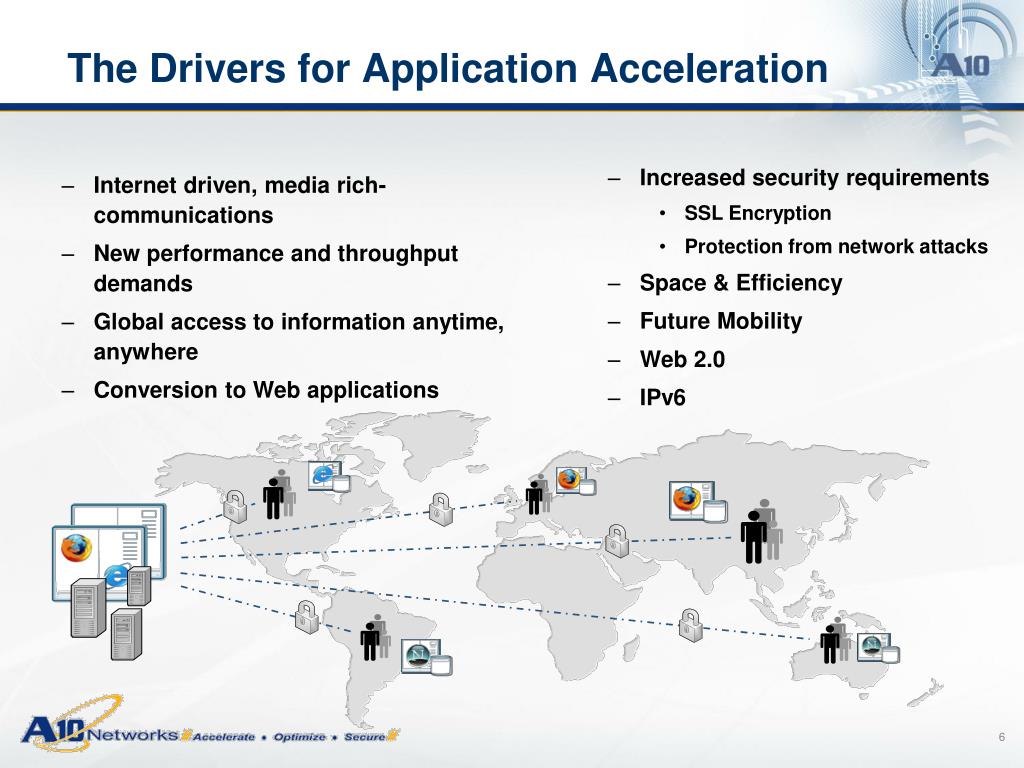Select the Netscape browser window in South America
1024x768 pixels.
click(426, 657)
